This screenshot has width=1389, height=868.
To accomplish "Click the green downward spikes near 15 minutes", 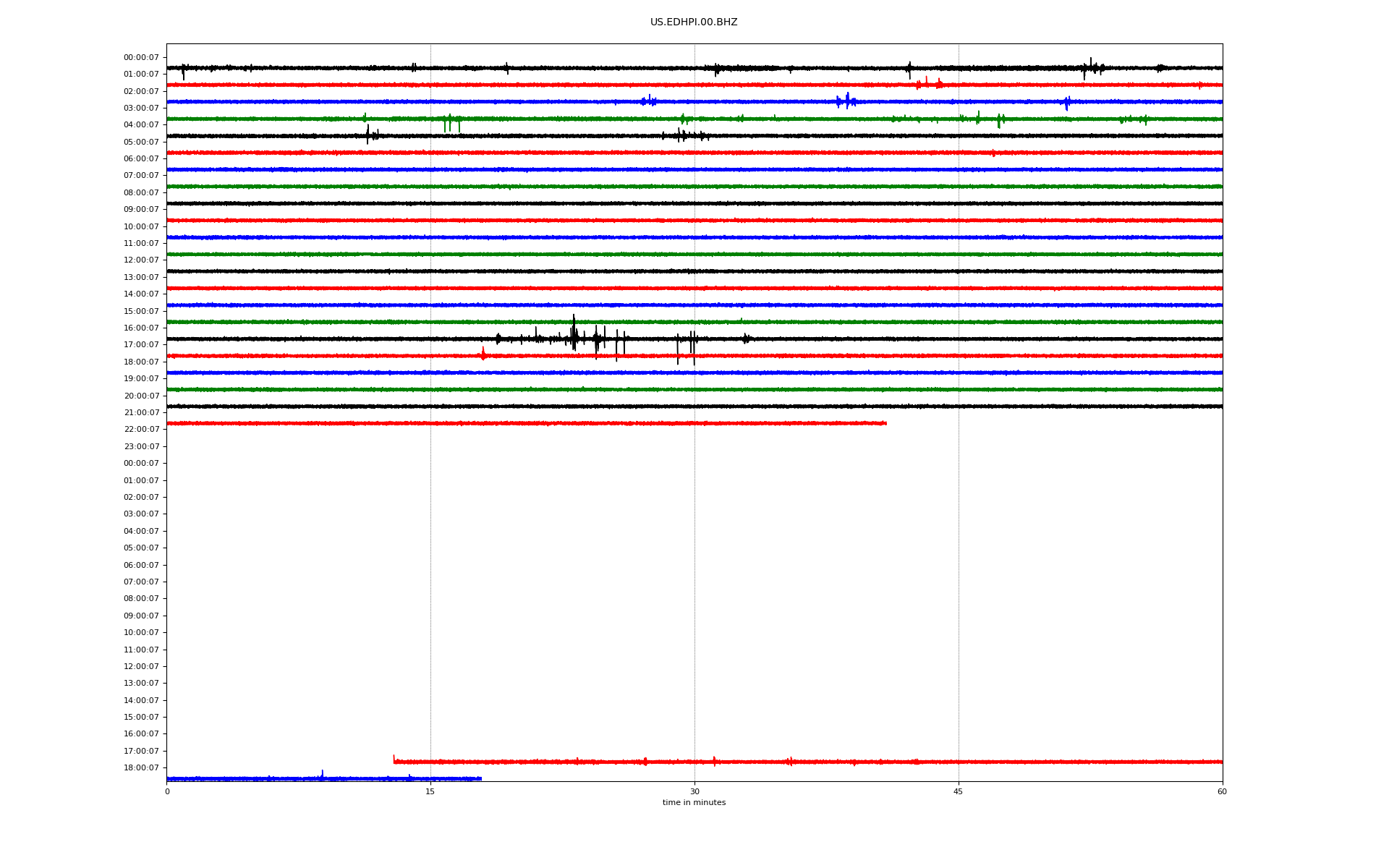I will 451,124.
